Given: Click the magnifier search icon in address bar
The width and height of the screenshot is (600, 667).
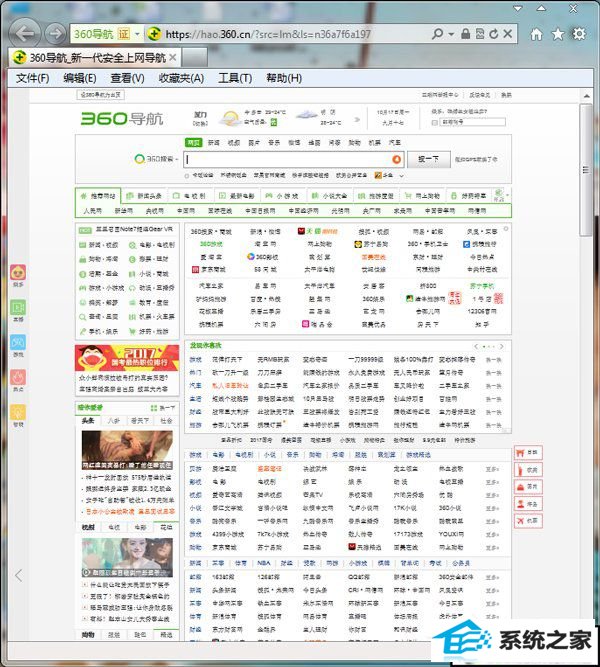Looking at the screenshot, I should point(437,34).
